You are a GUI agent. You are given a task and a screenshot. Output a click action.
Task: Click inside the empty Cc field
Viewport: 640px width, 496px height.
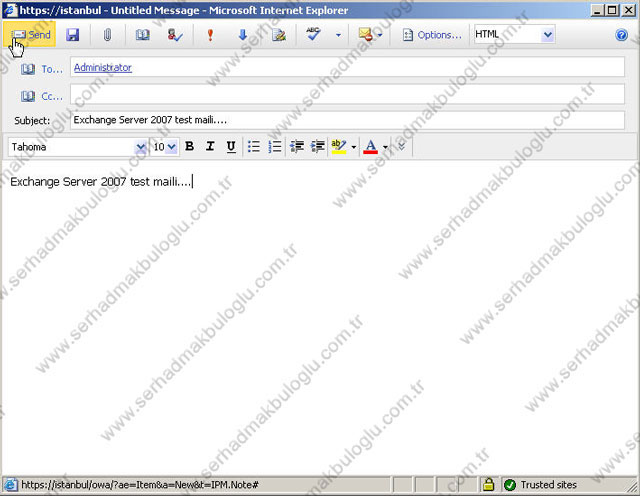(x=347, y=94)
